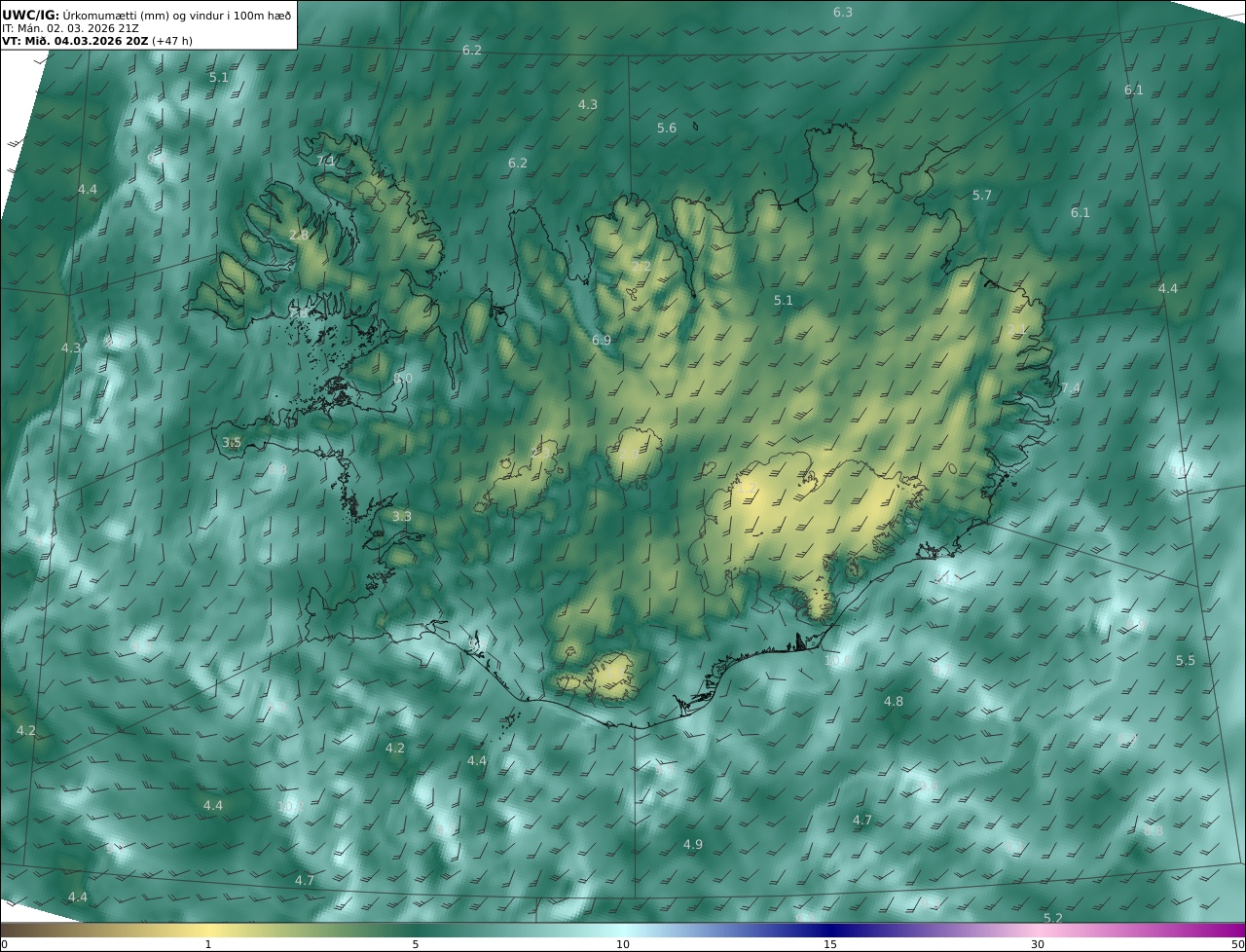Click the 6.9 value map label
Screen dimensions: 1246x952
coord(602,340)
